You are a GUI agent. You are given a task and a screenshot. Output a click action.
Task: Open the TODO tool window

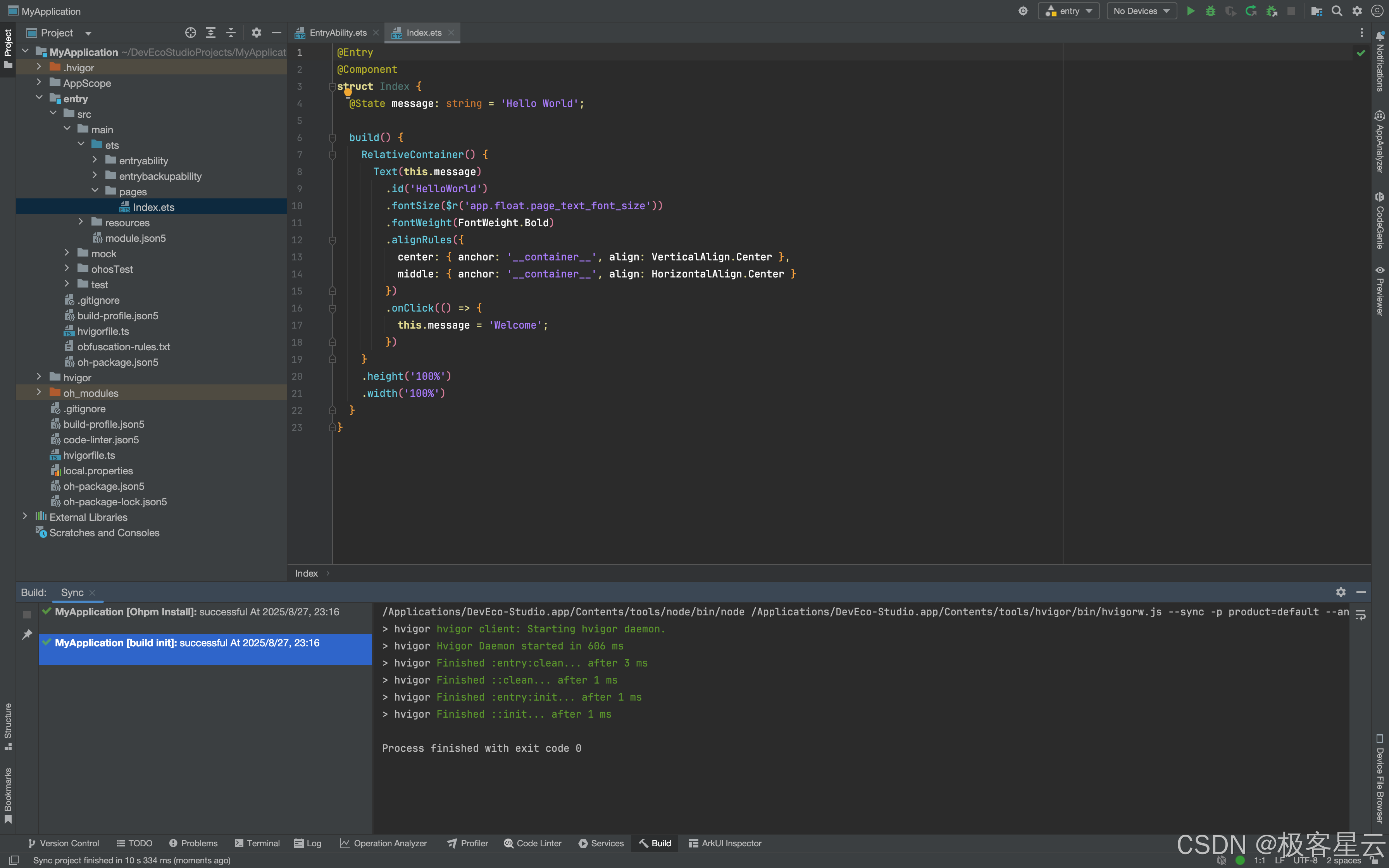point(134,843)
